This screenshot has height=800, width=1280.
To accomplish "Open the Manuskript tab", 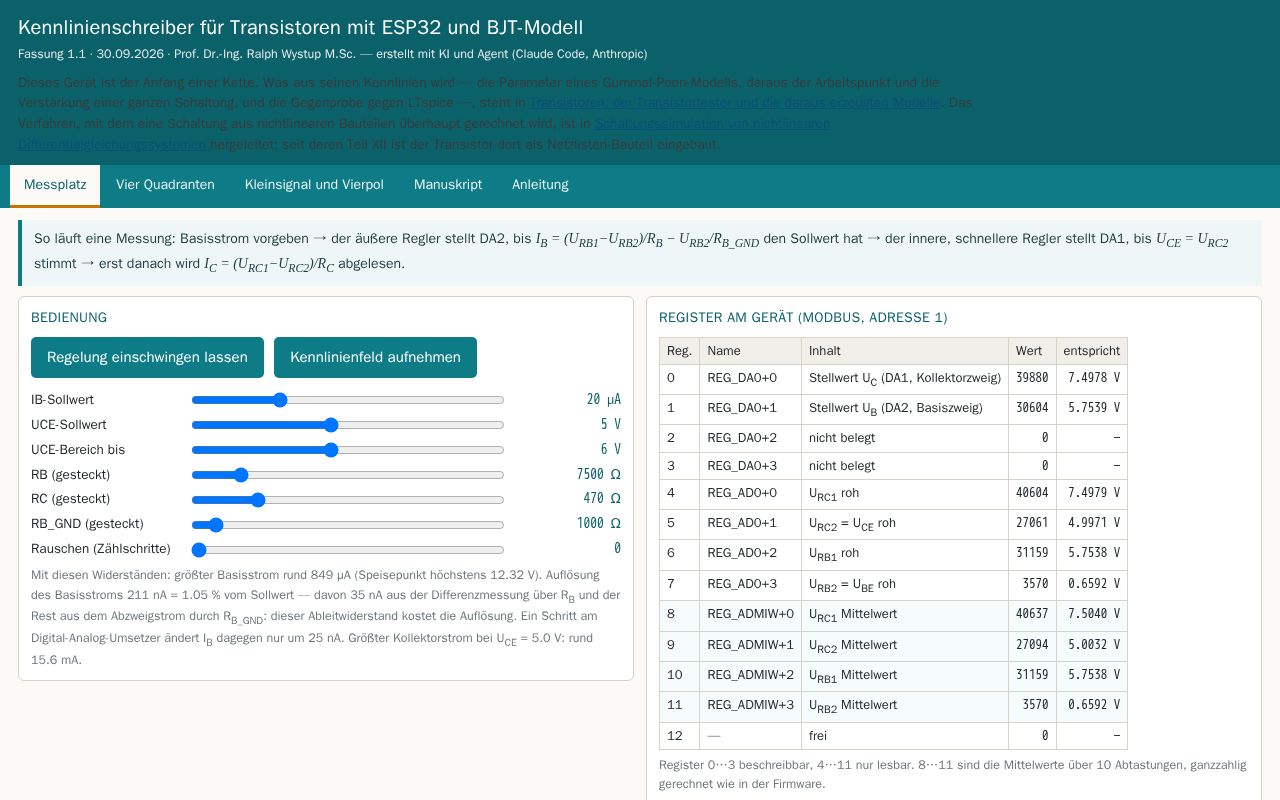I will [x=448, y=185].
